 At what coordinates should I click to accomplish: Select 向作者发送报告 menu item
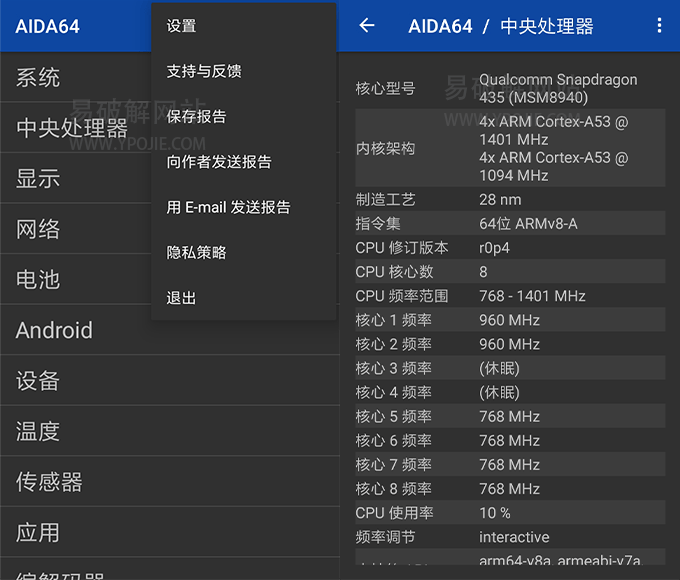[244, 162]
